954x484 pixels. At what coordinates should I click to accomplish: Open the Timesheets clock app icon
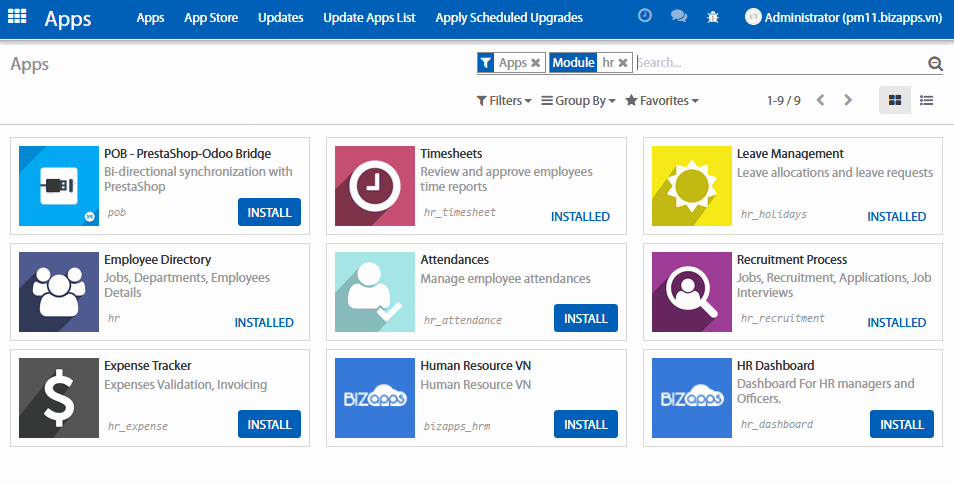pyautogui.click(x=374, y=186)
